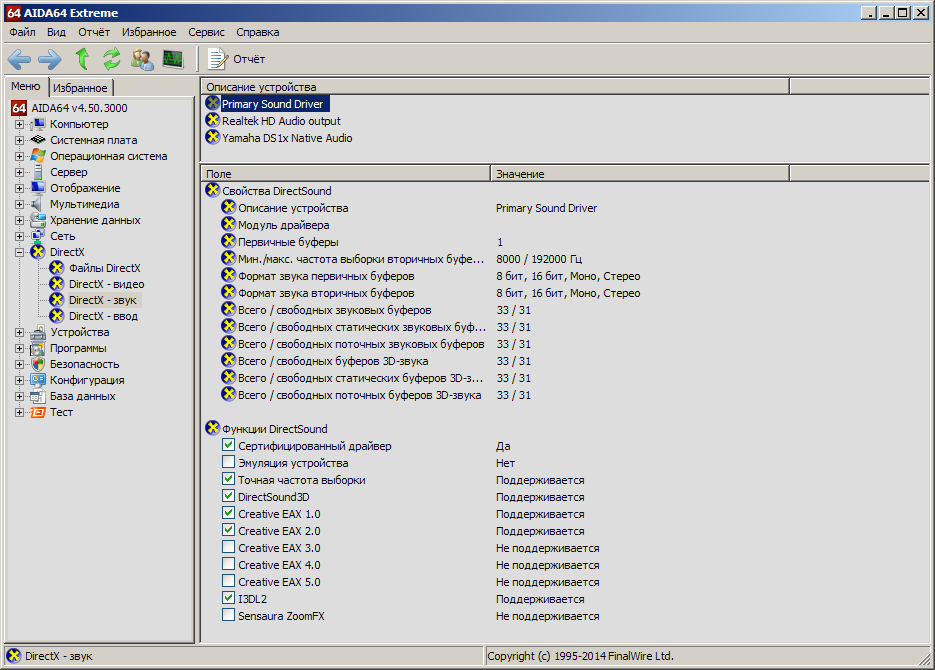Toggle Точная частота выборки checkbox

point(228,479)
